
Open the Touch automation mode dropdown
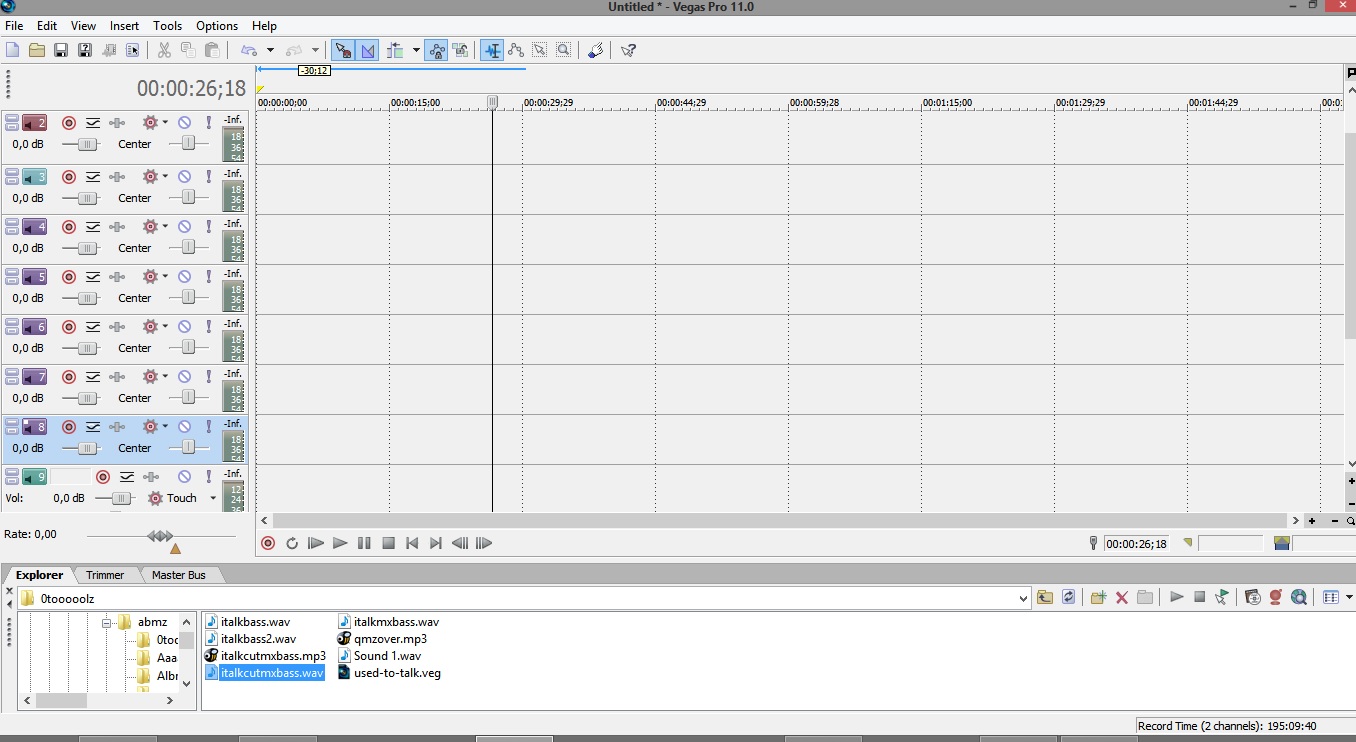213,498
